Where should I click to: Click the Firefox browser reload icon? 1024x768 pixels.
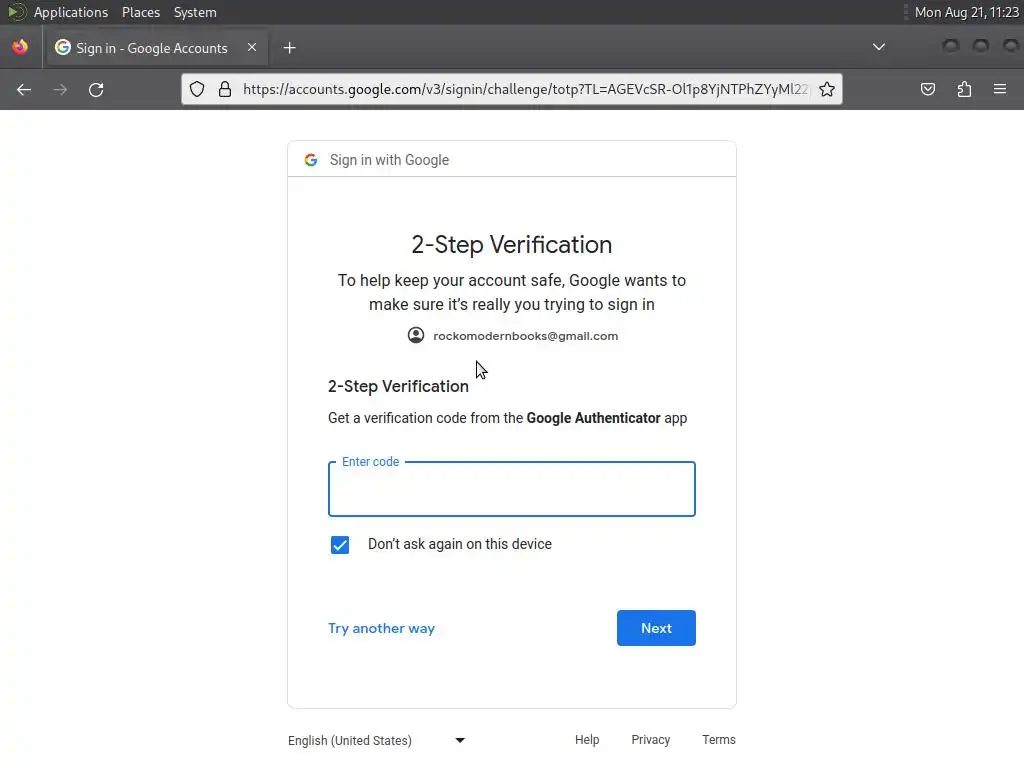coord(96,90)
